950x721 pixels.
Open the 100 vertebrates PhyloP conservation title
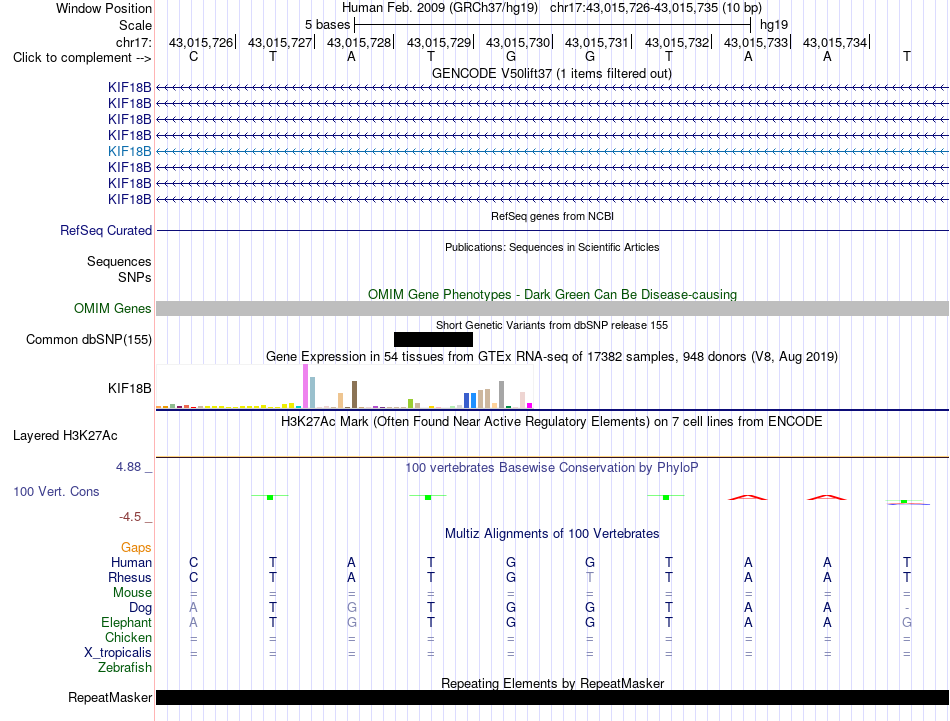click(x=552, y=468)
